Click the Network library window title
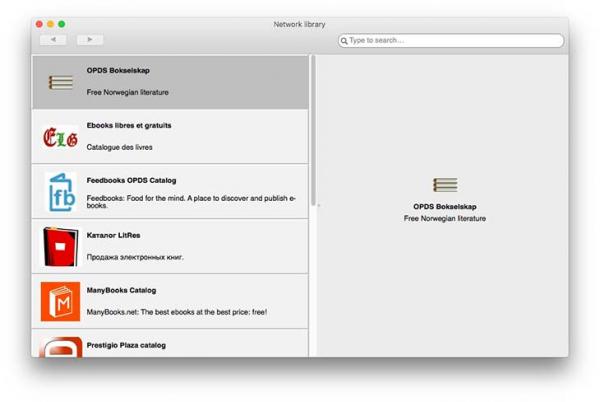The image size is (600, 402). click(299, 24)
